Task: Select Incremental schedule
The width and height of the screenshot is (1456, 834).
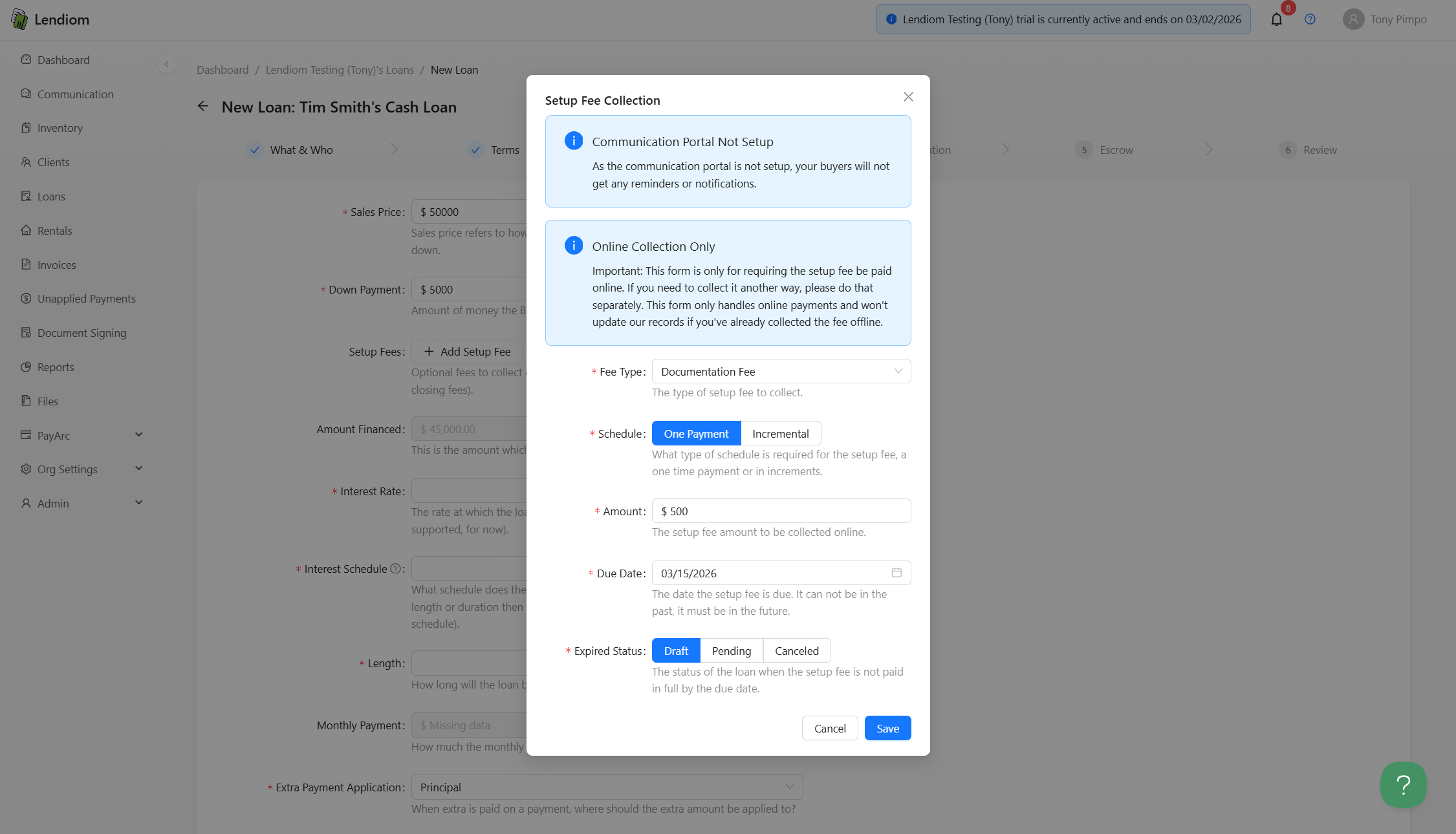Action: pos(780,433)
